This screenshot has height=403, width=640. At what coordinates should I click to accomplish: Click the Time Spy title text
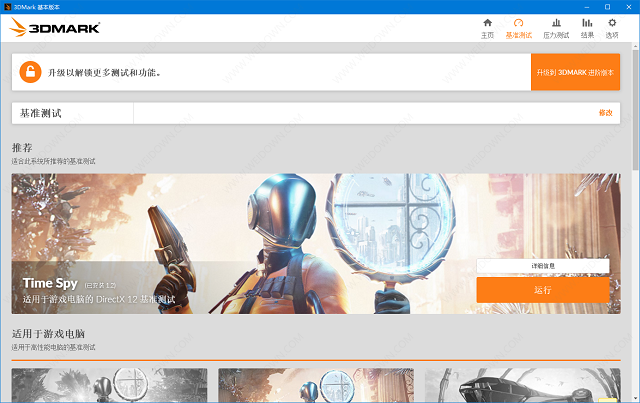point(50,283)
